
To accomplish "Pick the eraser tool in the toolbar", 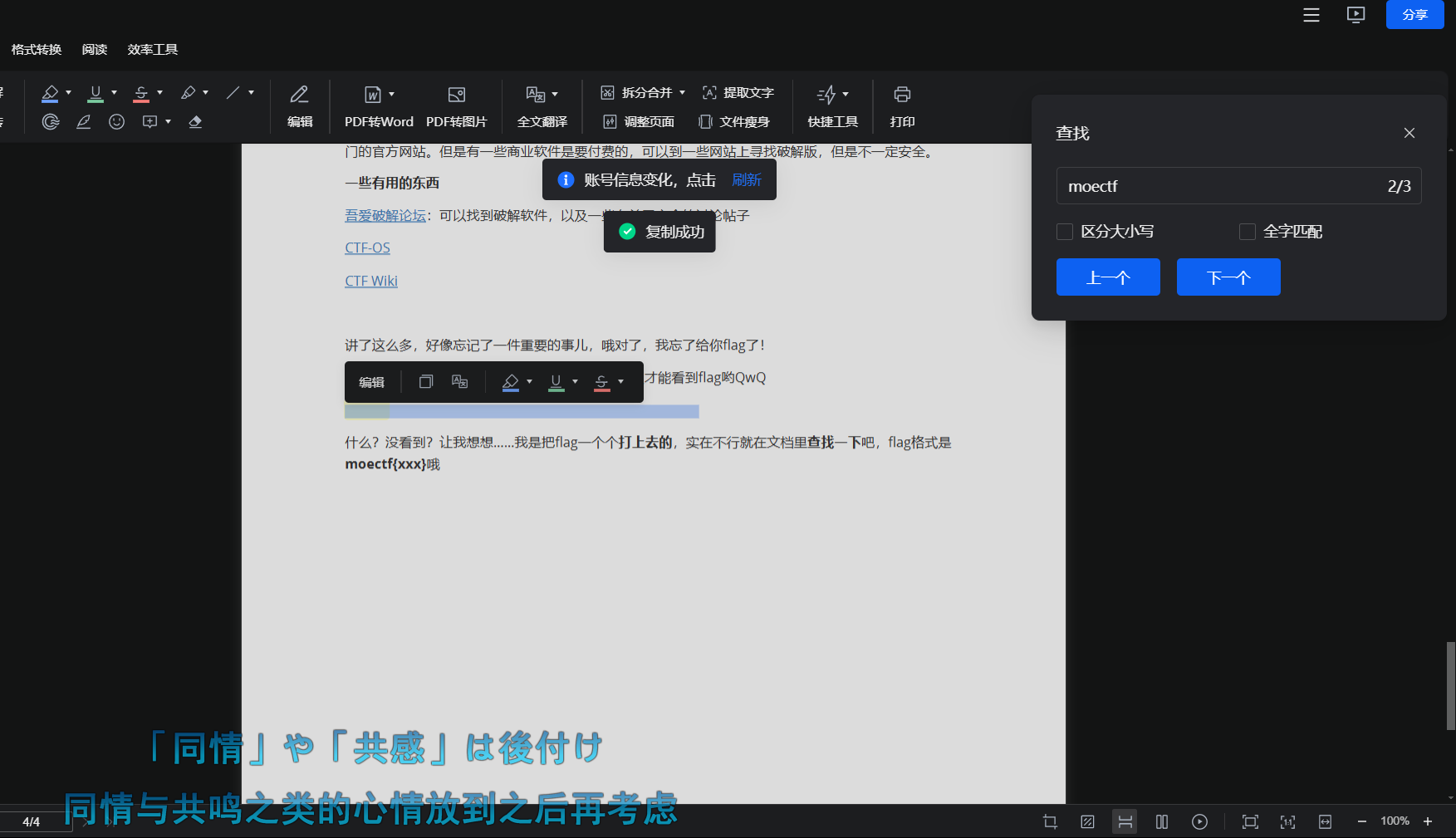I will (195, 122).
